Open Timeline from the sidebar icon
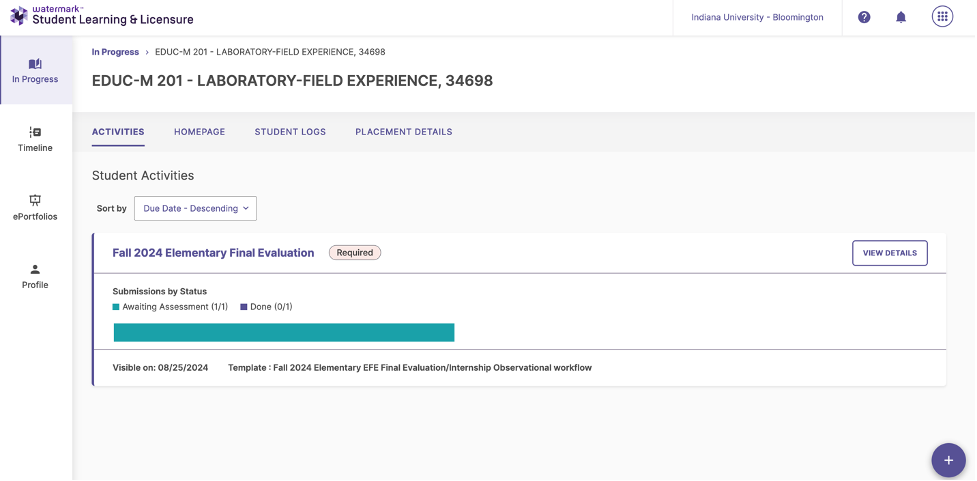The width and height of the screenshot is (977, 481). tap(35, 132)
